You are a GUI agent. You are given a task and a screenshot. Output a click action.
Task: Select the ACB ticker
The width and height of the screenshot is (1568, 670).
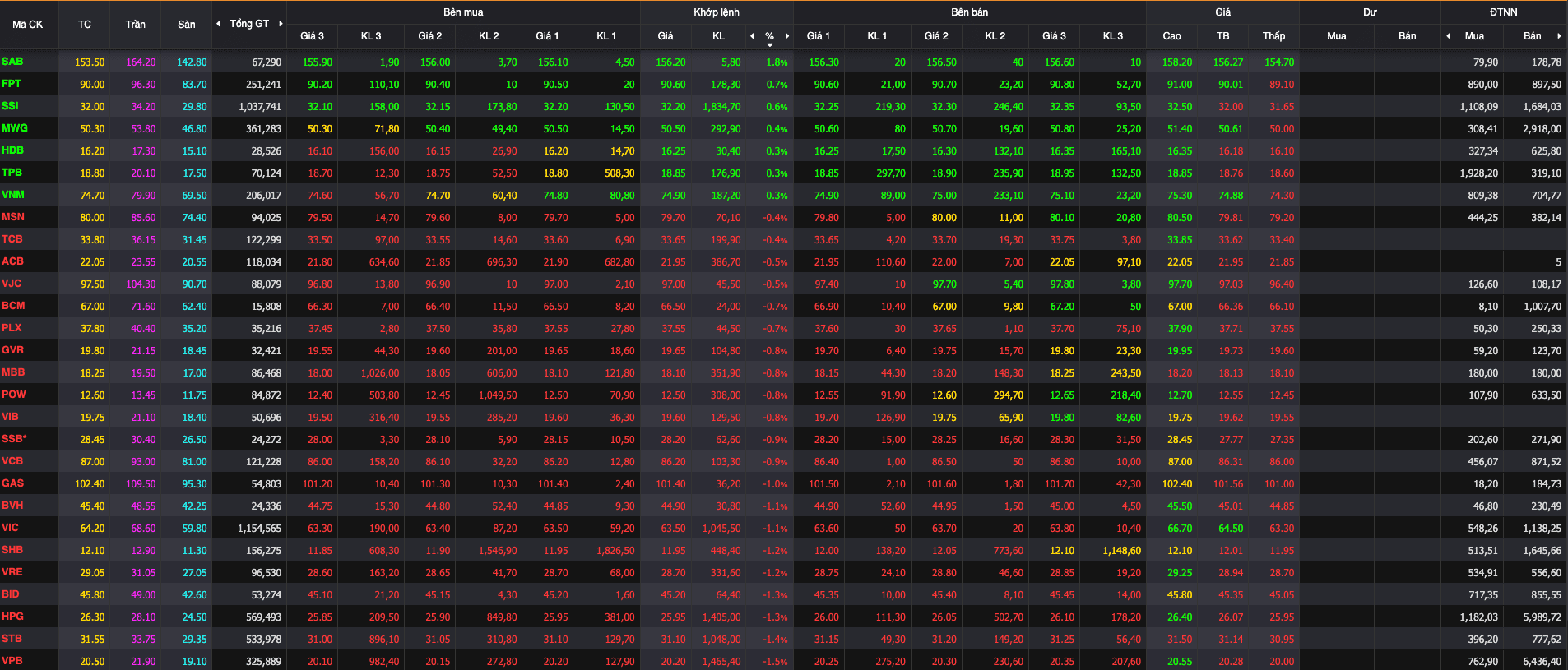[x=13, y=261]
